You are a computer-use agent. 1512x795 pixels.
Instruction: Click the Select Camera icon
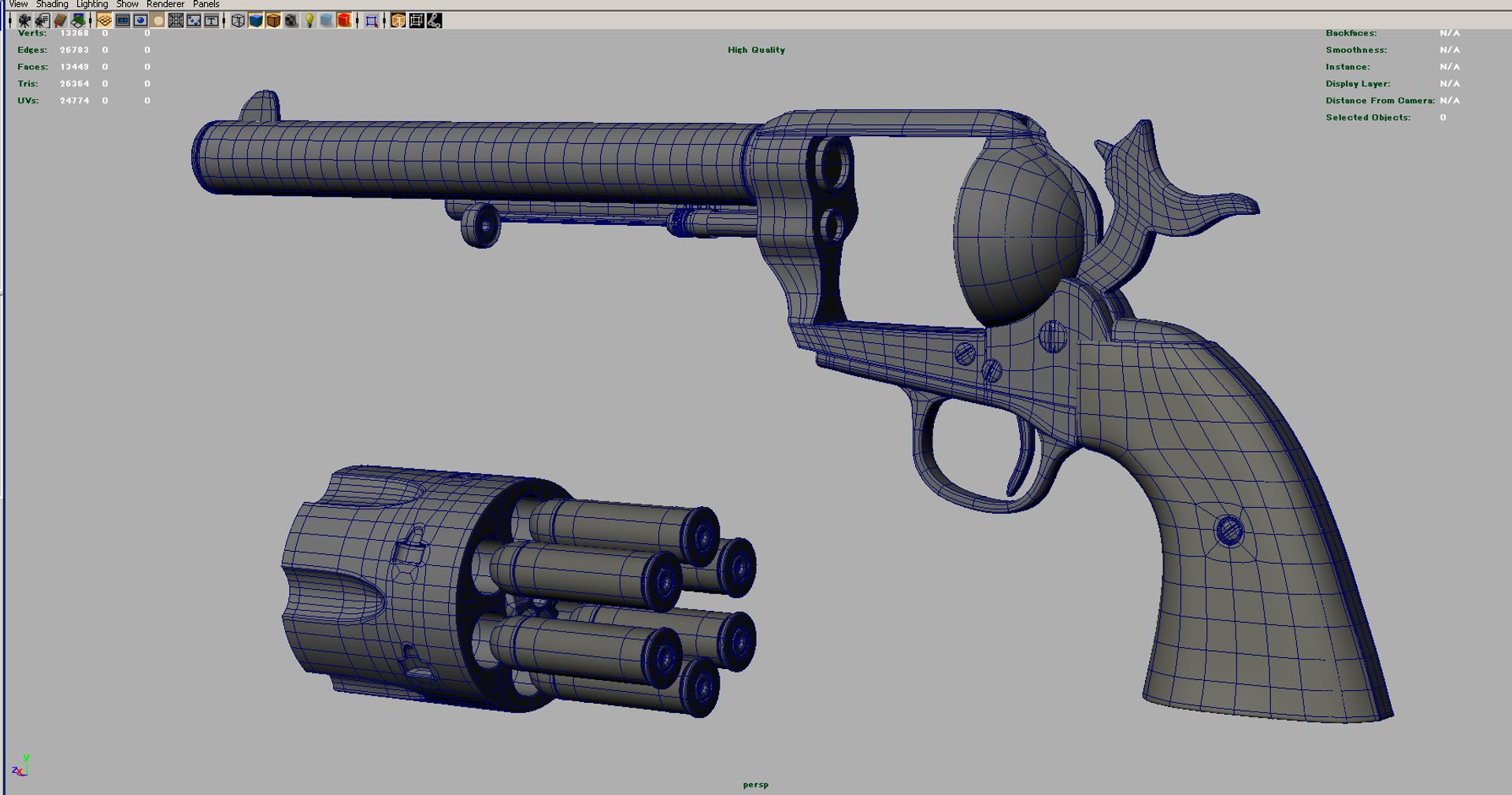click(x=24, y=20)
